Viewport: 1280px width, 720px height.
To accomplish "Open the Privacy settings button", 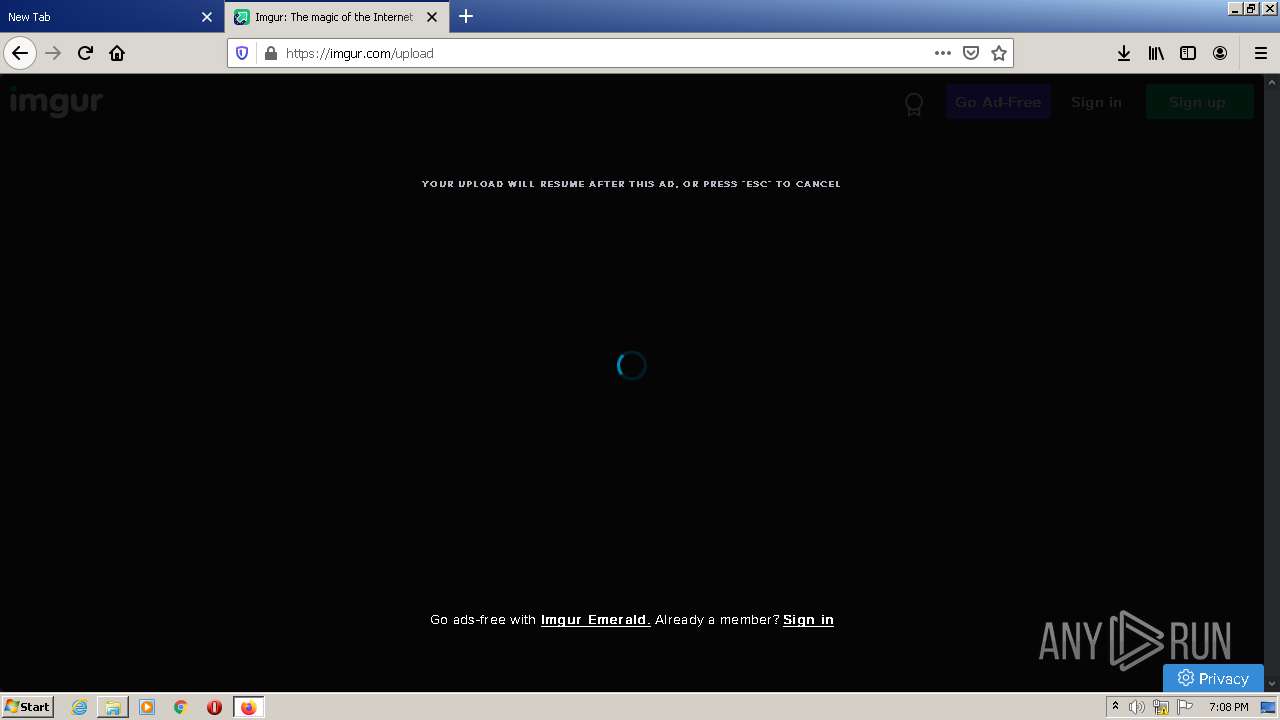I will (1213, 678).
